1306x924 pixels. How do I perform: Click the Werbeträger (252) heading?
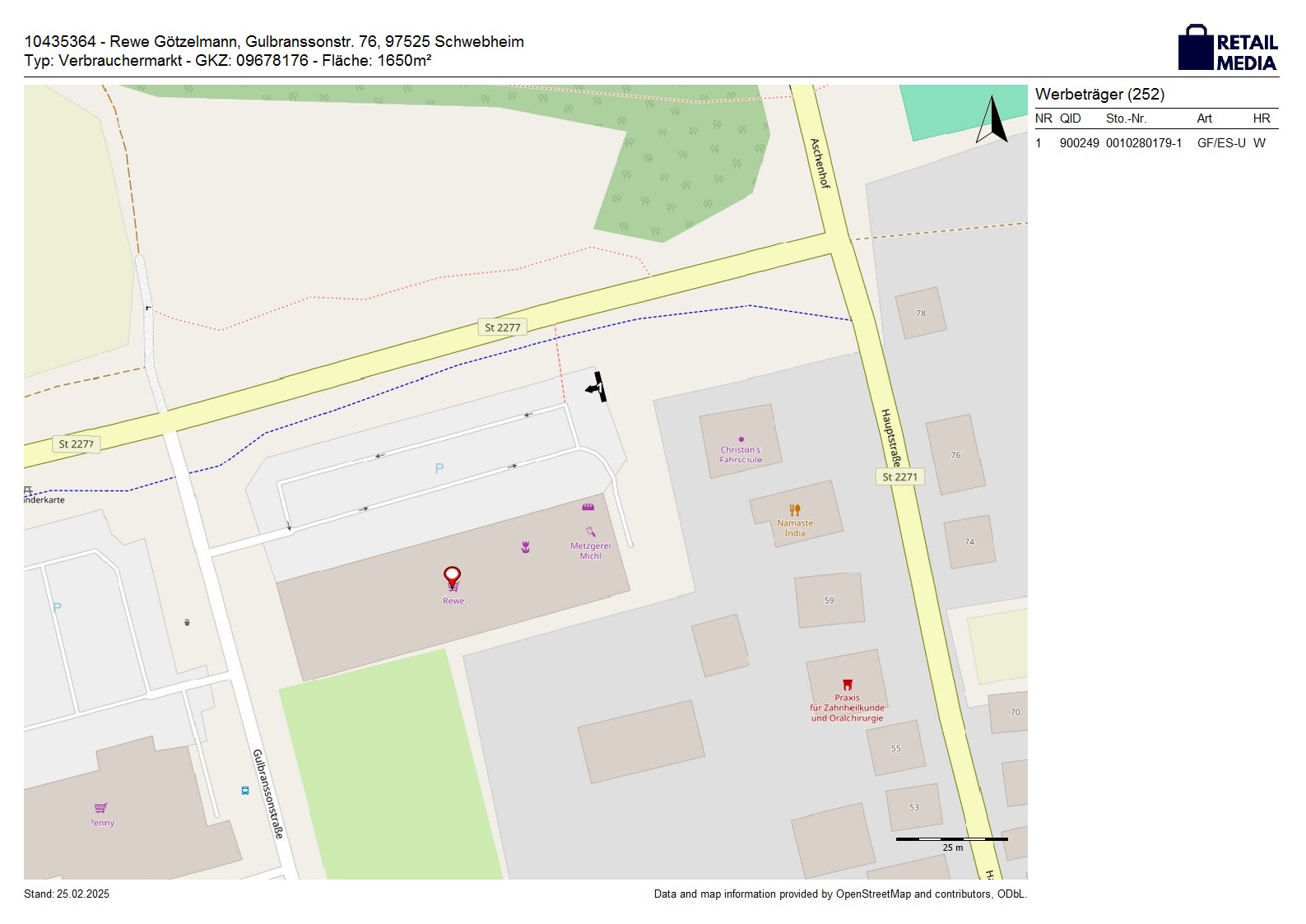click(1099, 95)
